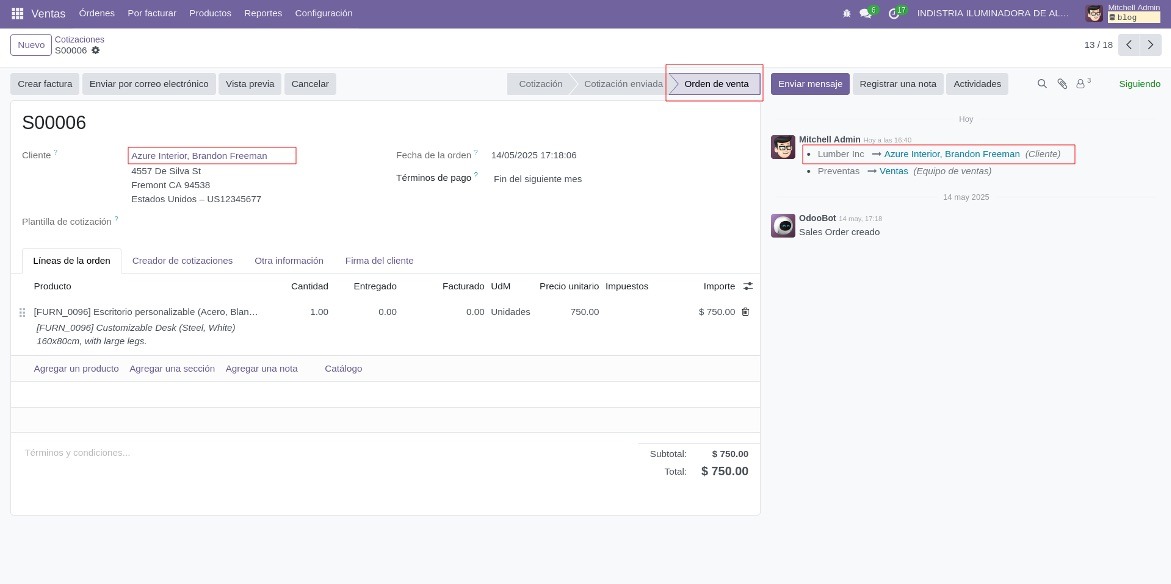1171x584 pixels.
Task: Switch to Otra información tab
Action: [289, 261]
